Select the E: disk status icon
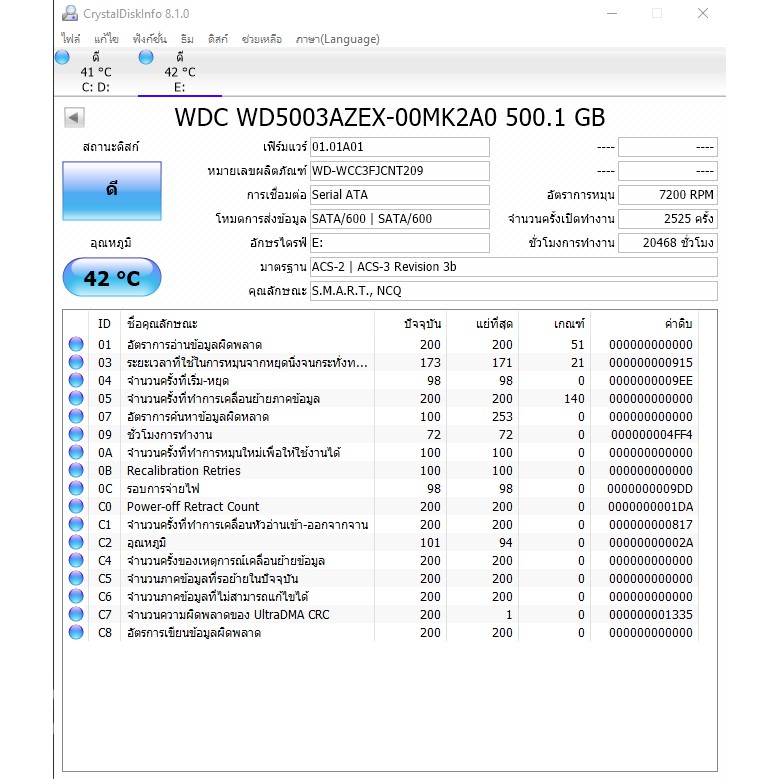779x779 pixels. (146, 58)
